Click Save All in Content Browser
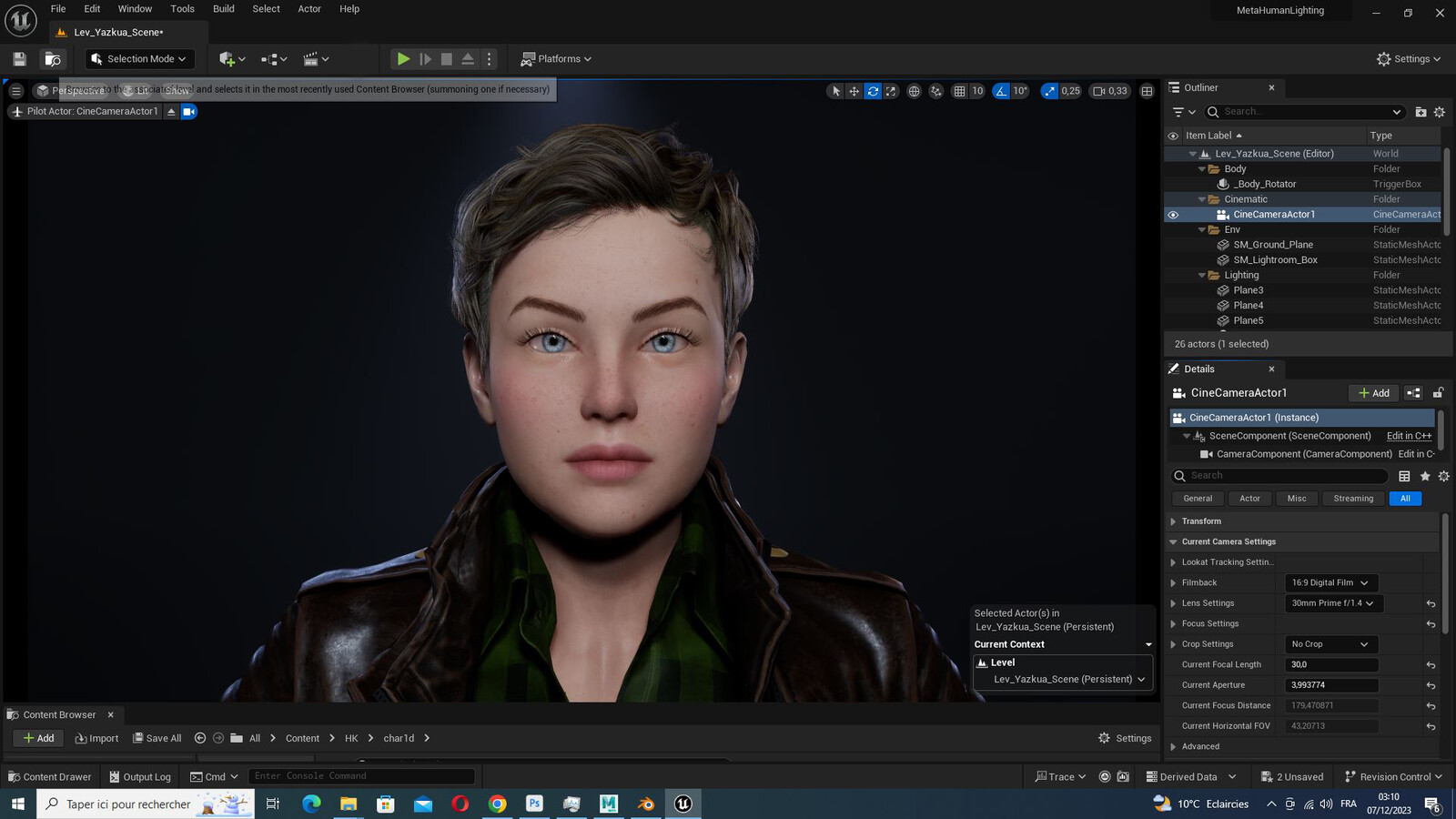 click(157, 738)
